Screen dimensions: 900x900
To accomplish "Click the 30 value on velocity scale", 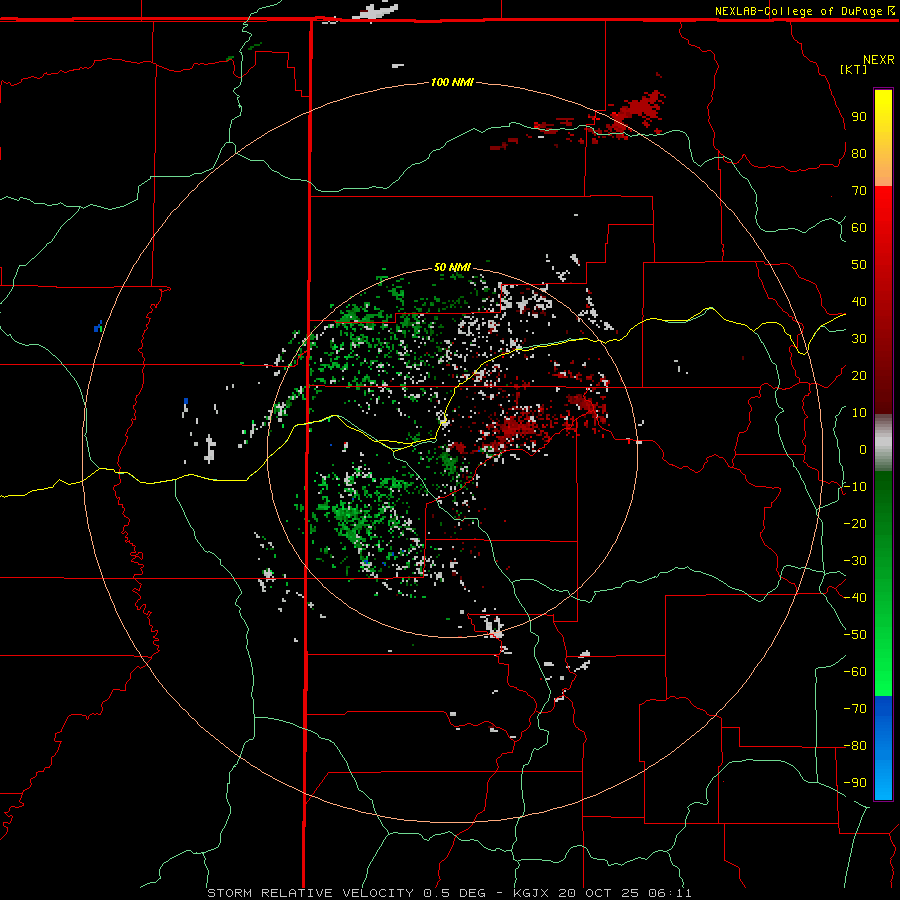I will (859, 339).
